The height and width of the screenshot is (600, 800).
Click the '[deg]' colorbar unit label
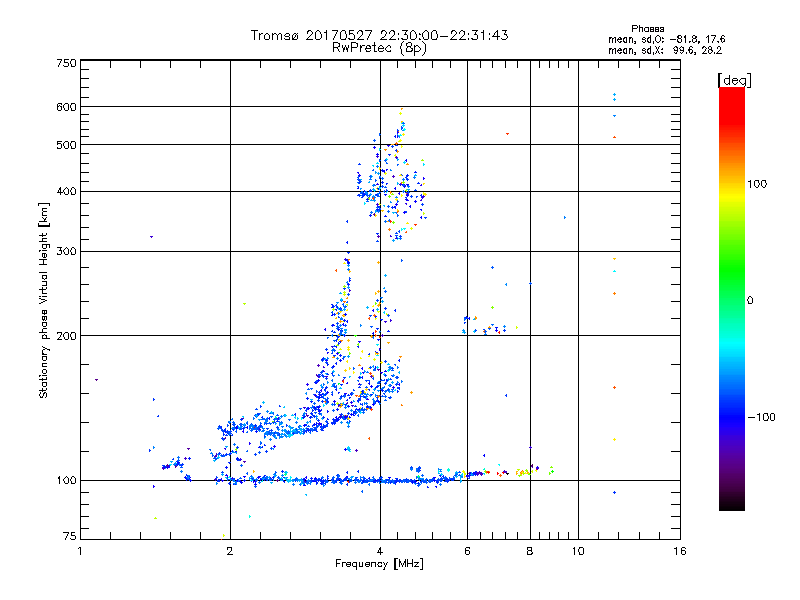click(734, 80)
